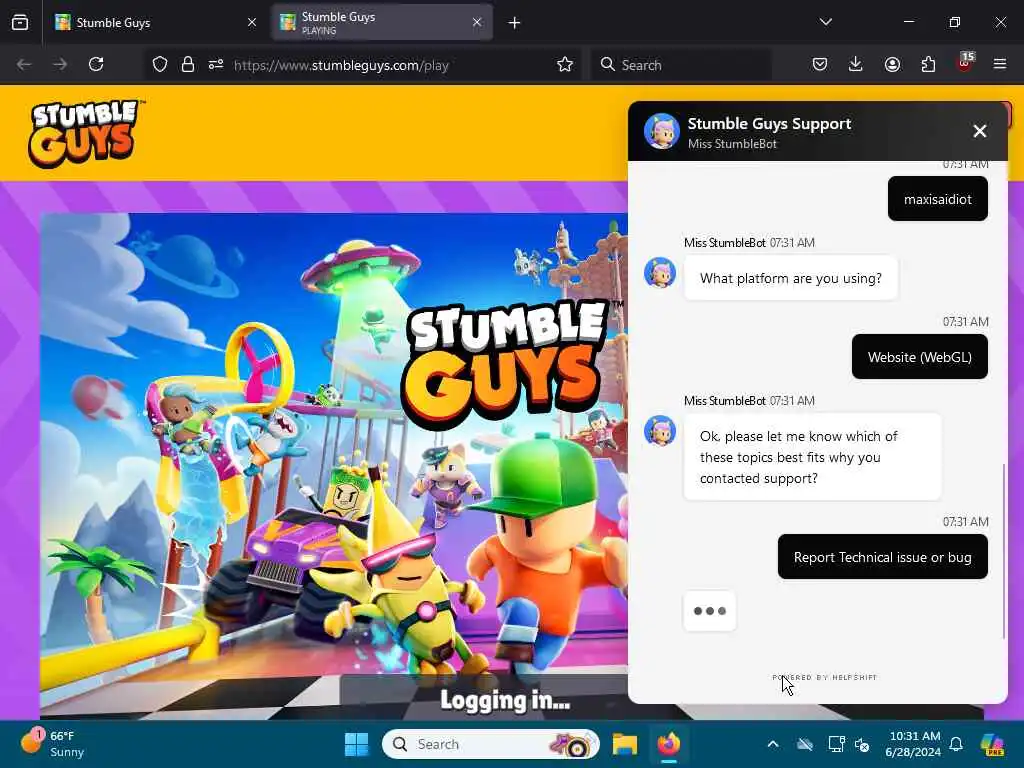Viewport: 1024px width, 768px height.
Task: Click the taskbar Search box
Action: pos(490,744)
